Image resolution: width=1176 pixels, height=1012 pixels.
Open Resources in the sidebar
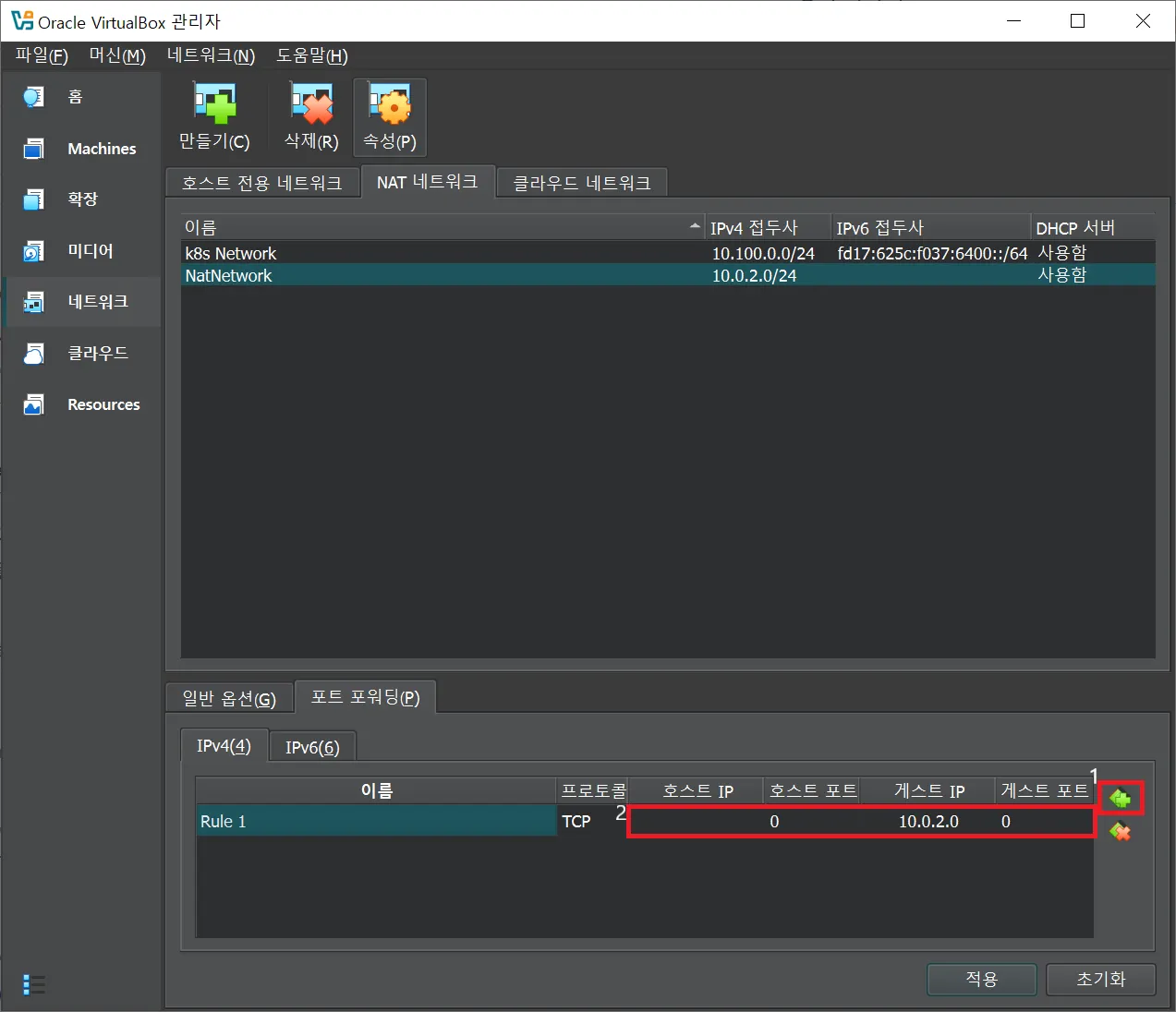coord(81,404)
